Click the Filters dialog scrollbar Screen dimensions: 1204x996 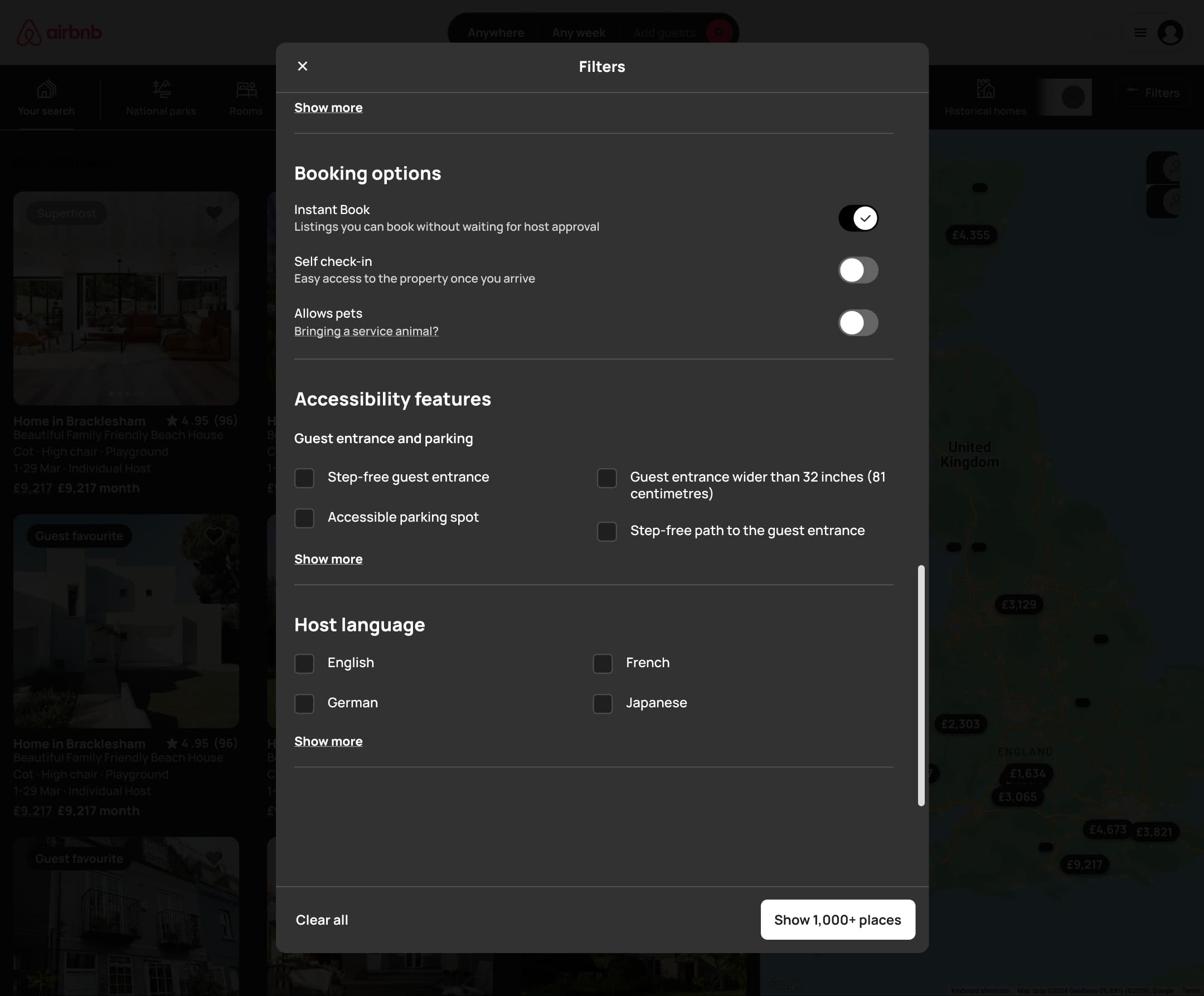click(x=921, y=685)
